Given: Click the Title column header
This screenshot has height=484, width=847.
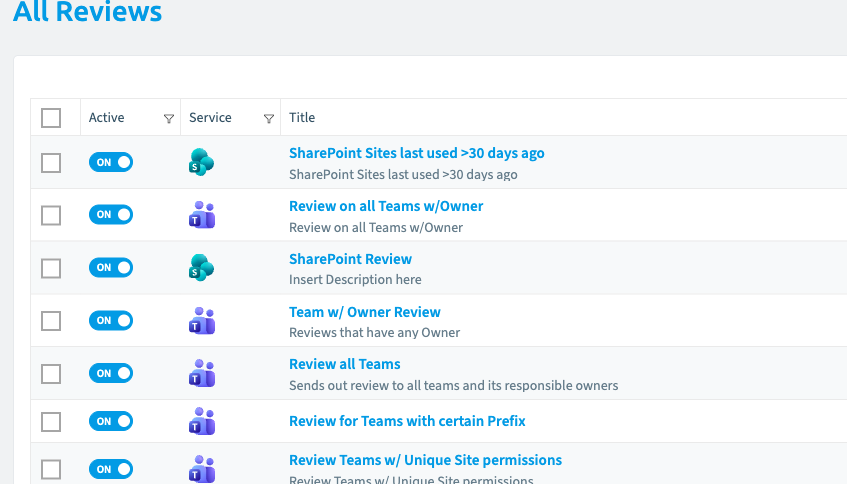Looking at the screenshot, I should click(x=302, y=117).
